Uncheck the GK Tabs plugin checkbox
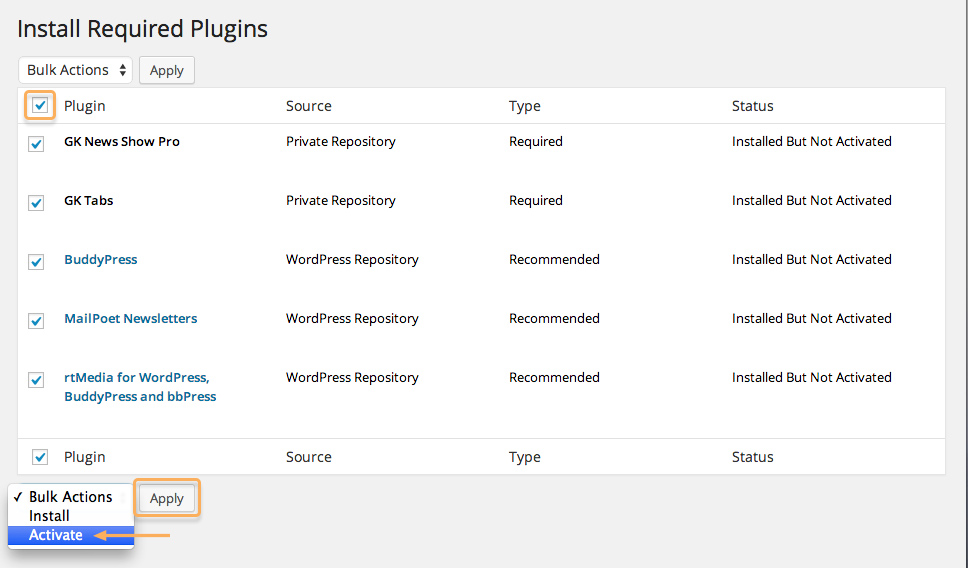Image resolution: width=968 pixels, height=568 pixels. [x=36, y=203]
